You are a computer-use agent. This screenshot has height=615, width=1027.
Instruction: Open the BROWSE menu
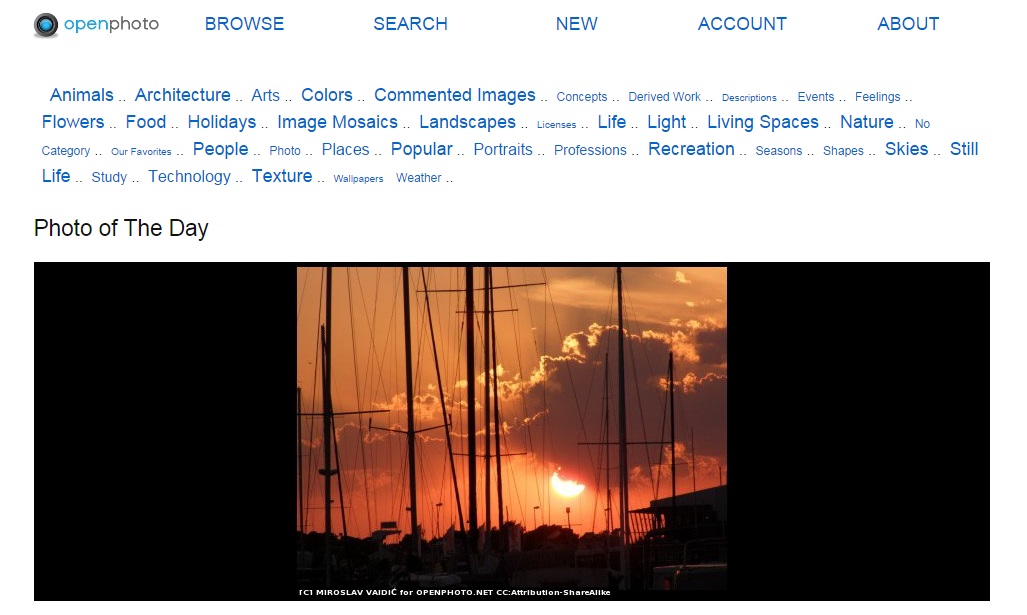click(244, 24)
